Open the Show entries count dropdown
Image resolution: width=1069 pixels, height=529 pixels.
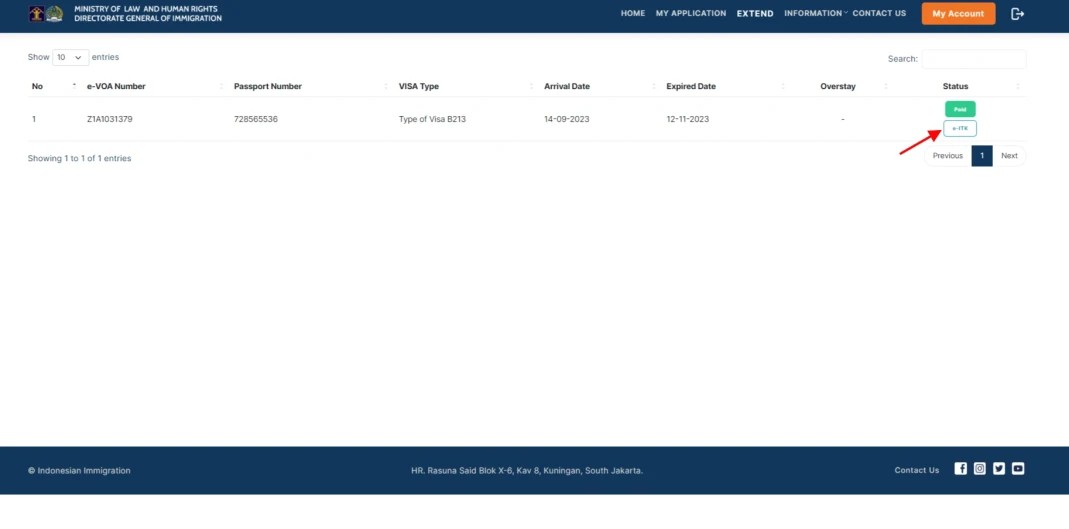tap(70, 58)
